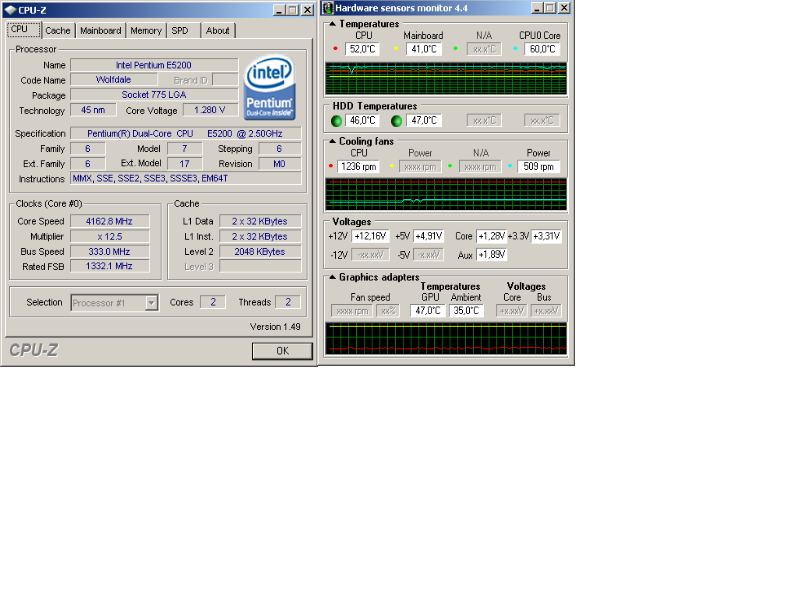Click the HDD temperature 46,0°C field

point(362,120)
